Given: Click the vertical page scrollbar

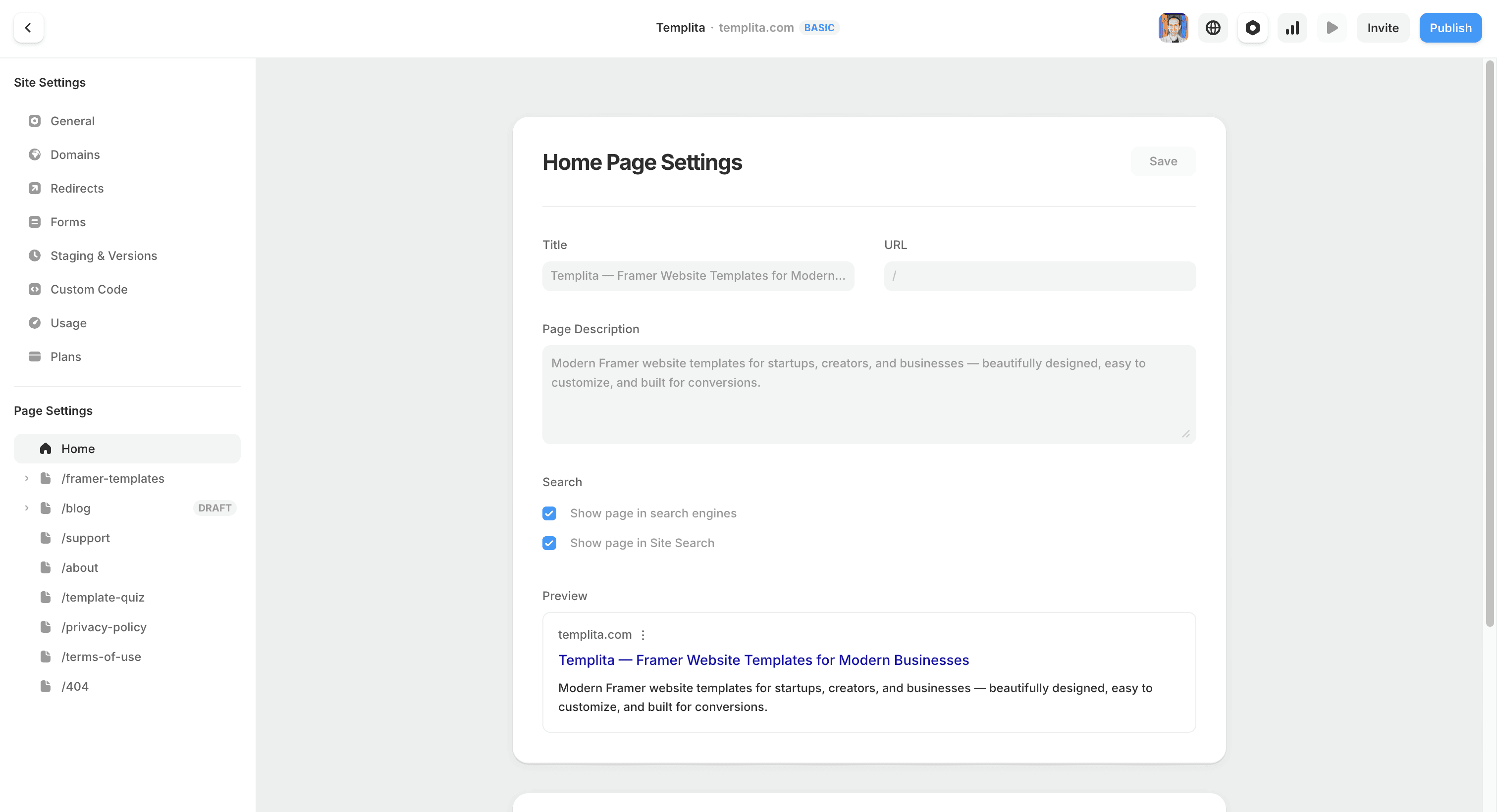Looking at the screenshot, I should tap(1490, 343).
